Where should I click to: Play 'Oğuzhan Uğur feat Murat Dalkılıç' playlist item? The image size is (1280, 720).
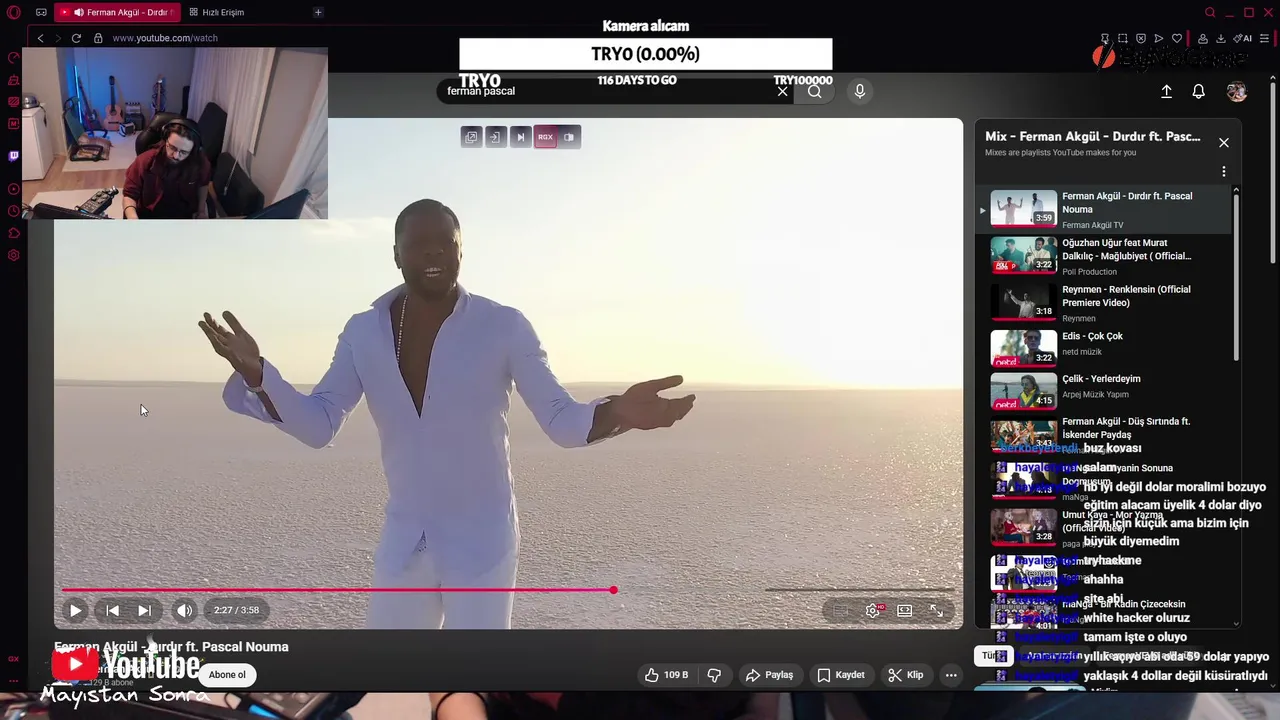click(x=1104, y=256)
